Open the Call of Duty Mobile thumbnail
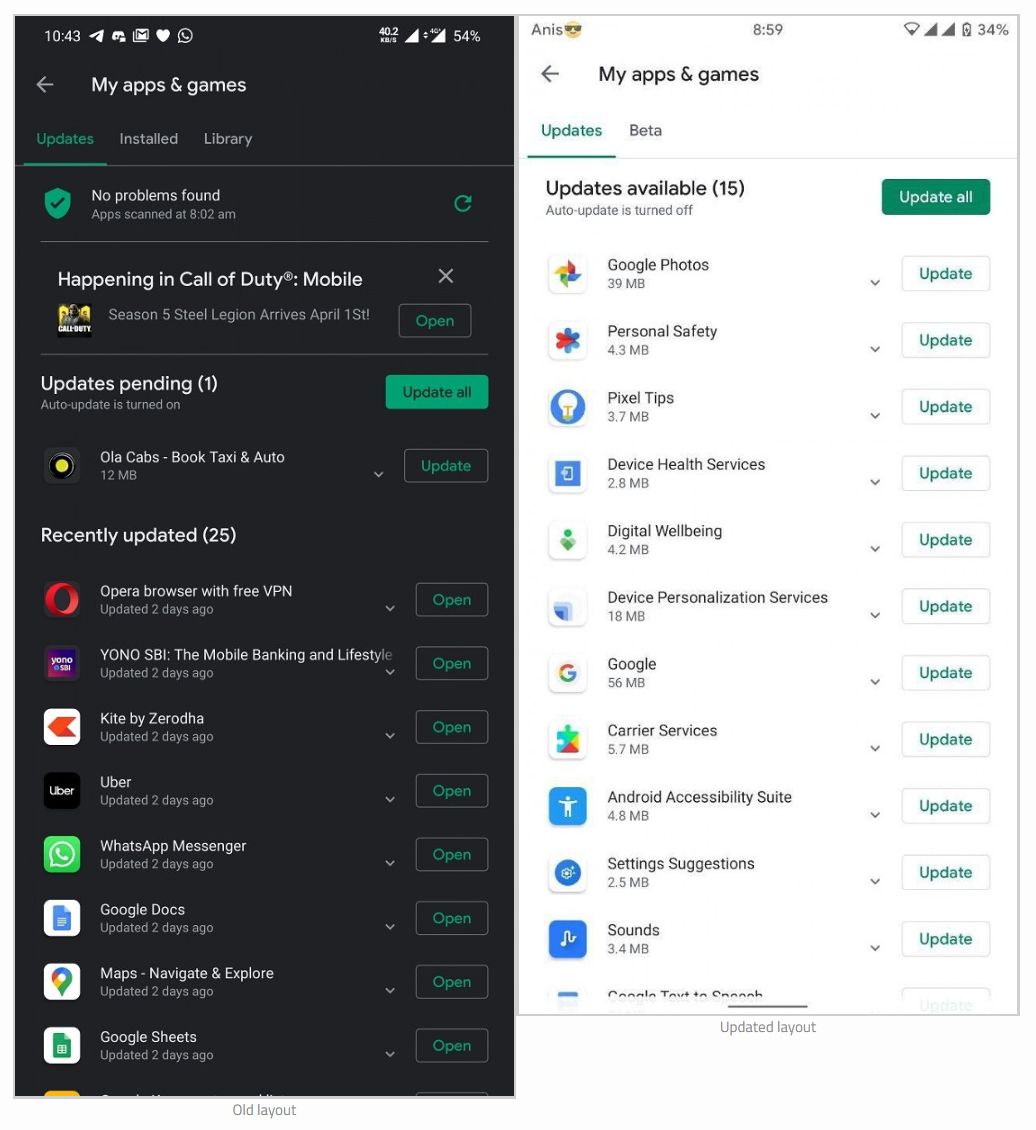1036x1130 pixels. [75, 320]
